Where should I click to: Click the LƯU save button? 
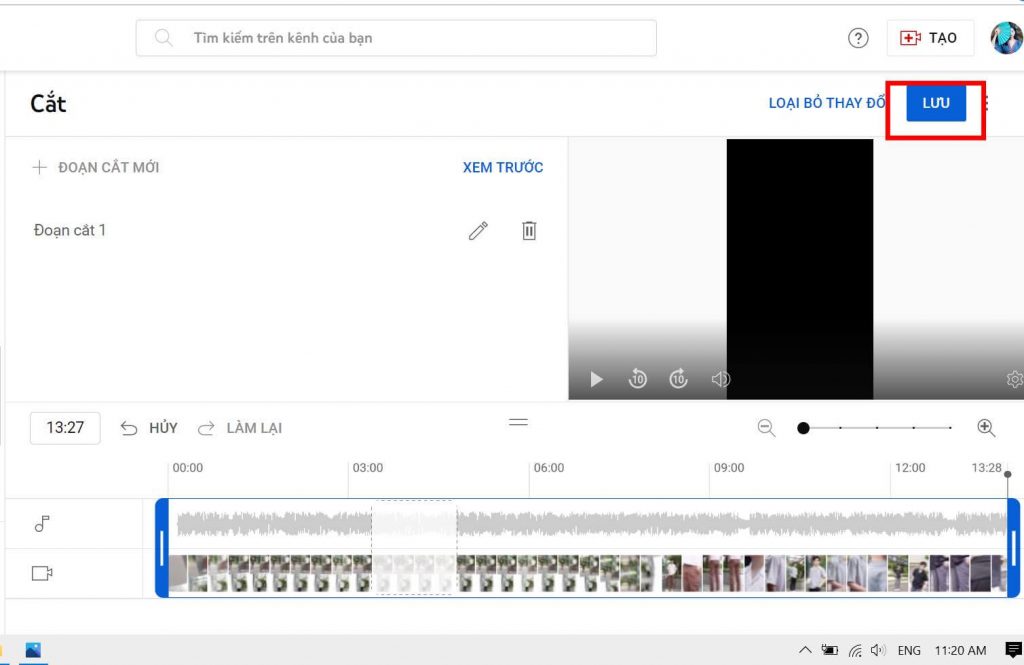click(934, 103)
